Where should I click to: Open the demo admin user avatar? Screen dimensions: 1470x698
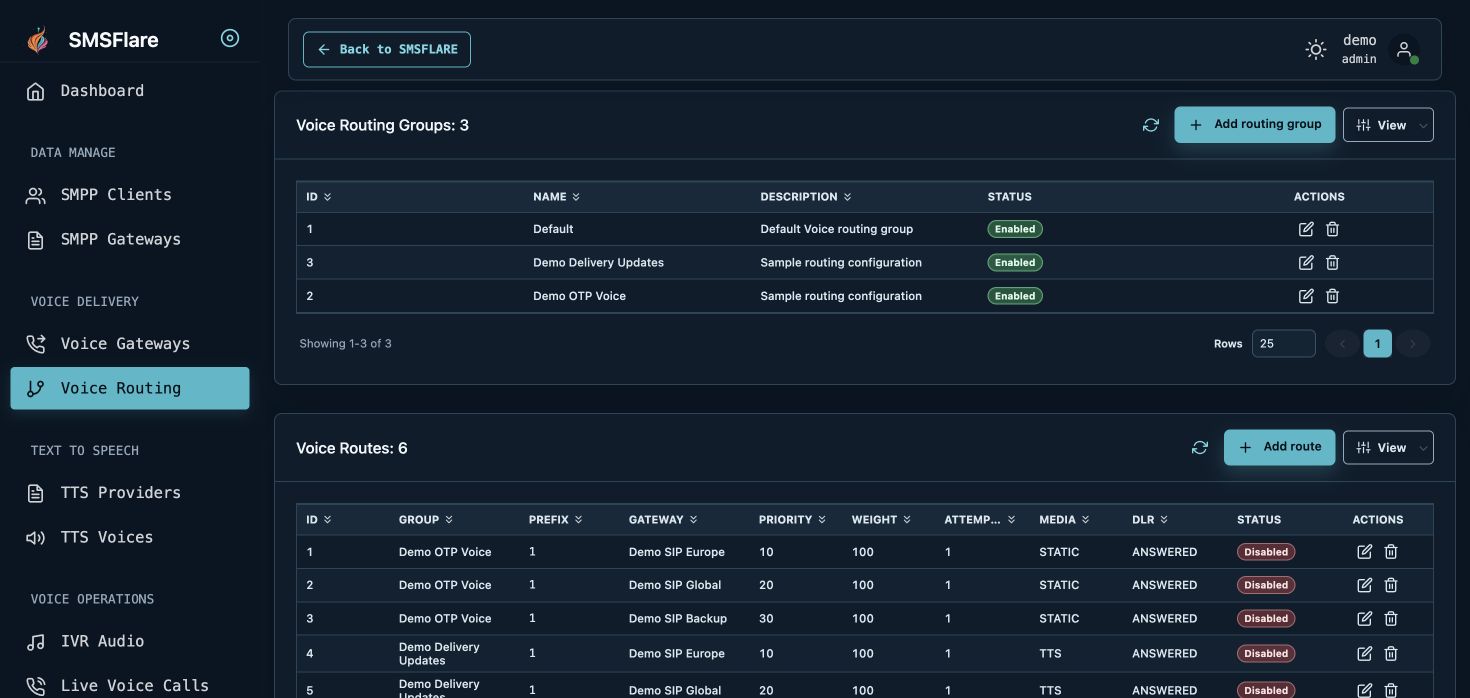point(1404,49)
